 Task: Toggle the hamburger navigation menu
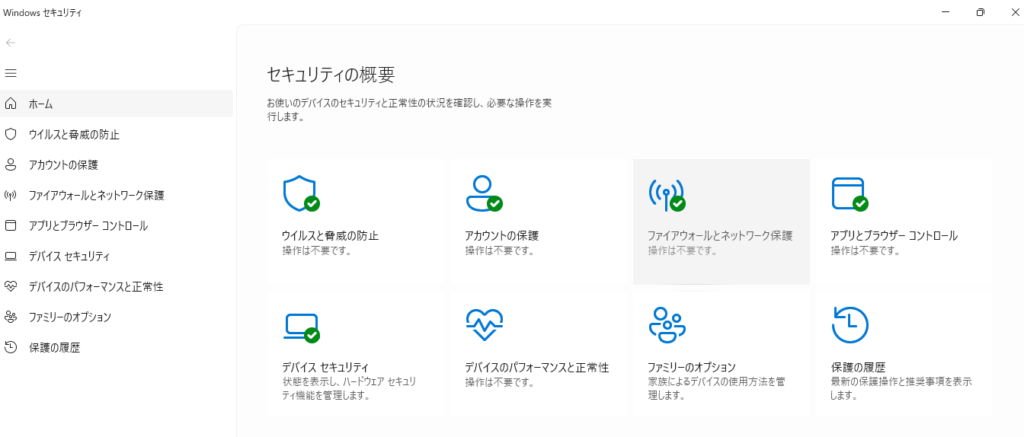point(10,73)
